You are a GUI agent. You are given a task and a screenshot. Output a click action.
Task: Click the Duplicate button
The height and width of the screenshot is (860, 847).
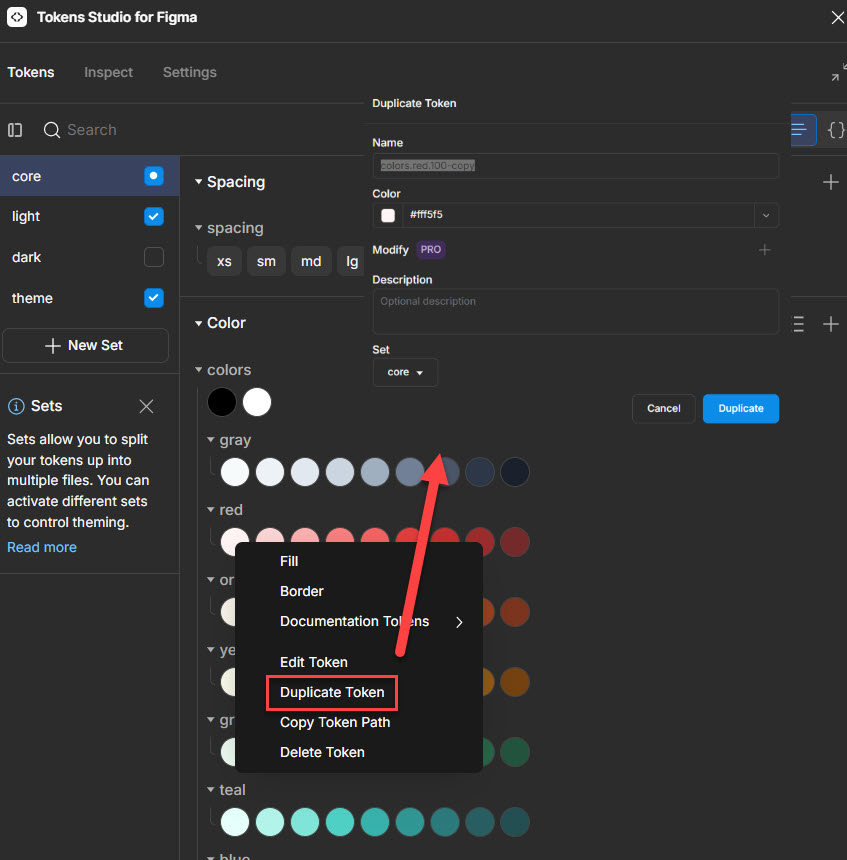(741, 409)
